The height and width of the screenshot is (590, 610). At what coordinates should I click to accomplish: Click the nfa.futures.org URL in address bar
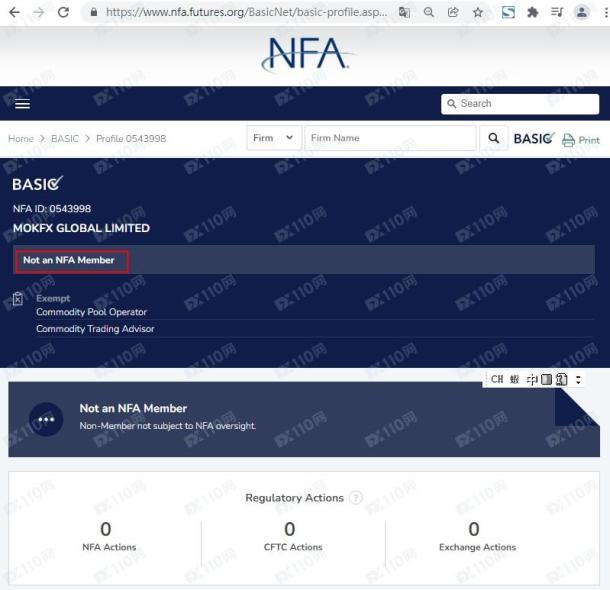[x=247, y=12]
